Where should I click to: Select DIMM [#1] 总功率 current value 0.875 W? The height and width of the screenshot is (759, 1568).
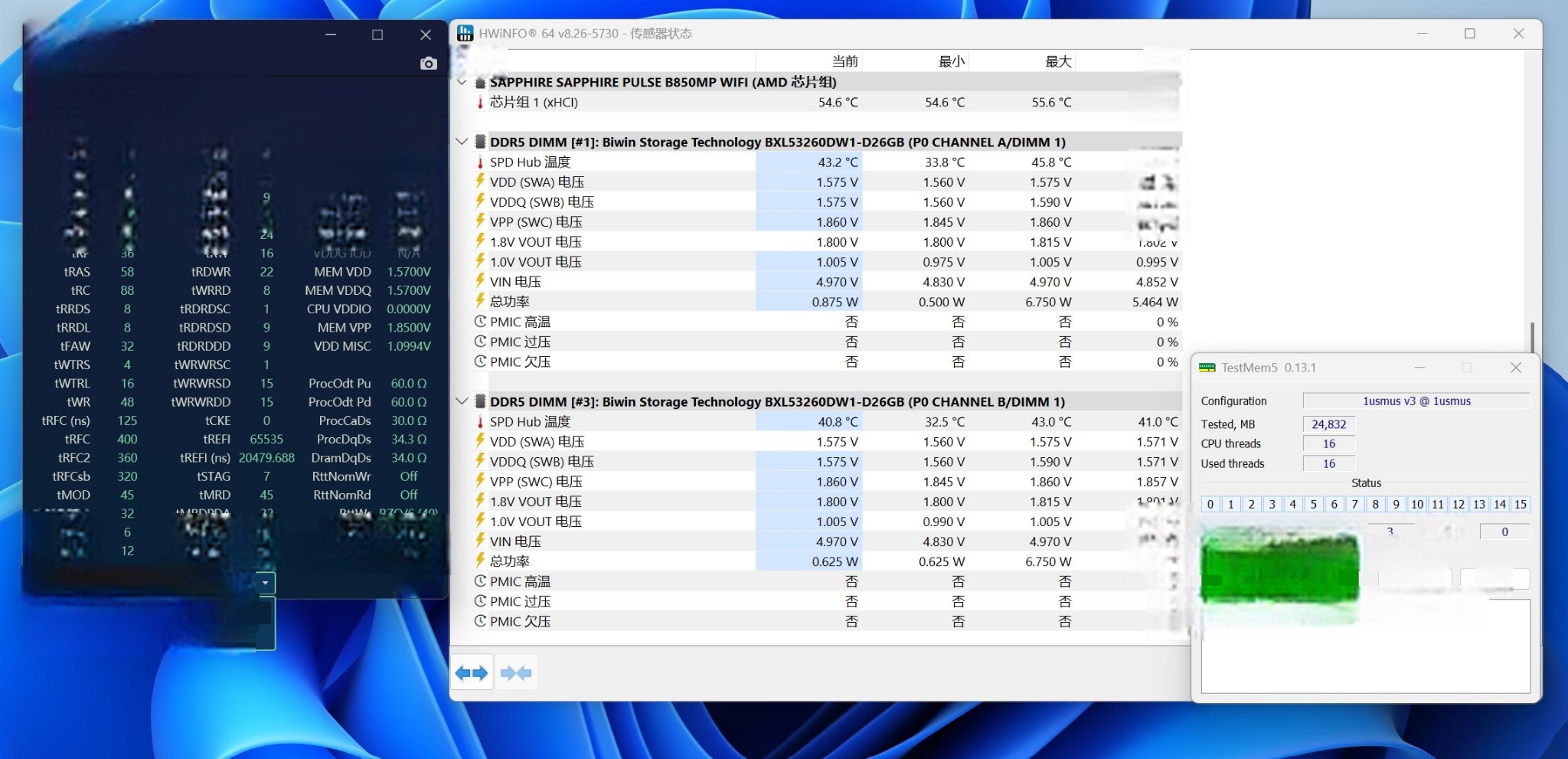[x=835, y=302]
